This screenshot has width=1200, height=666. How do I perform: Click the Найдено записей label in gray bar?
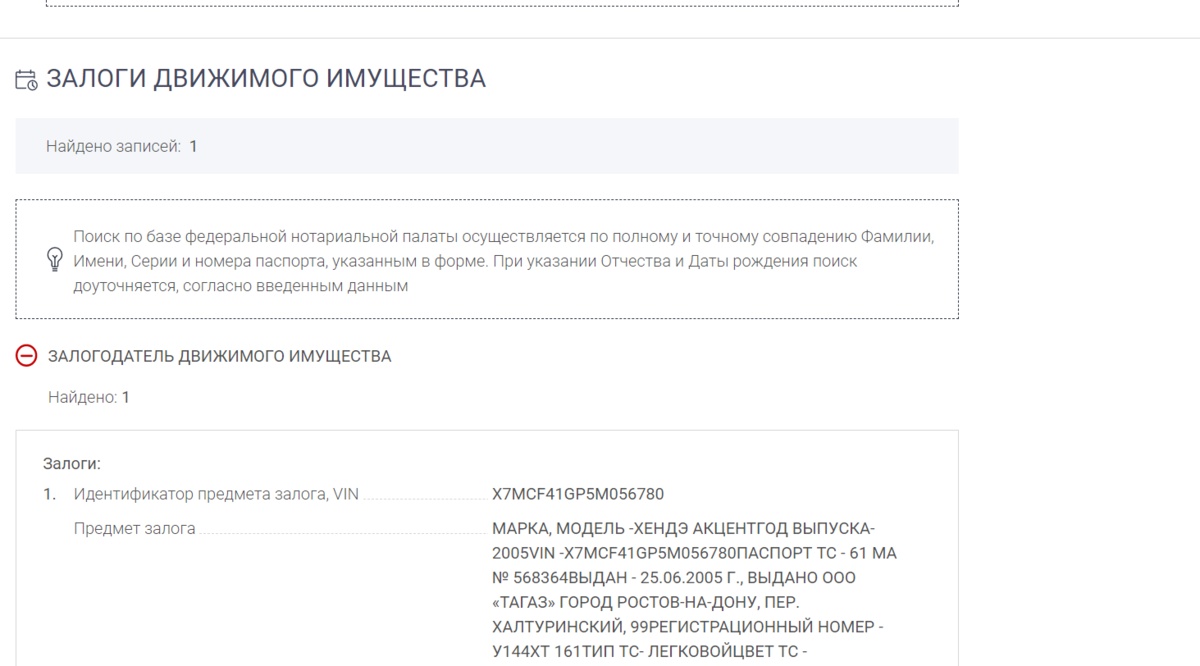pyautogui.click(x=113, y=146)
